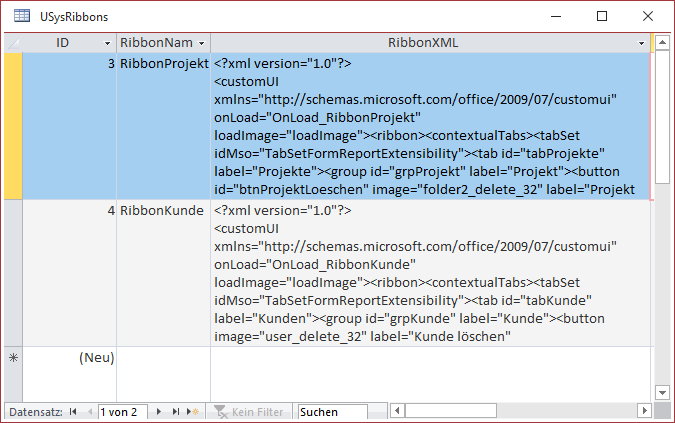The width and height of the screenshot is (675, 423).
Task: Click the vertical scrollbar thumb
Action: click(x=662, y=117)
